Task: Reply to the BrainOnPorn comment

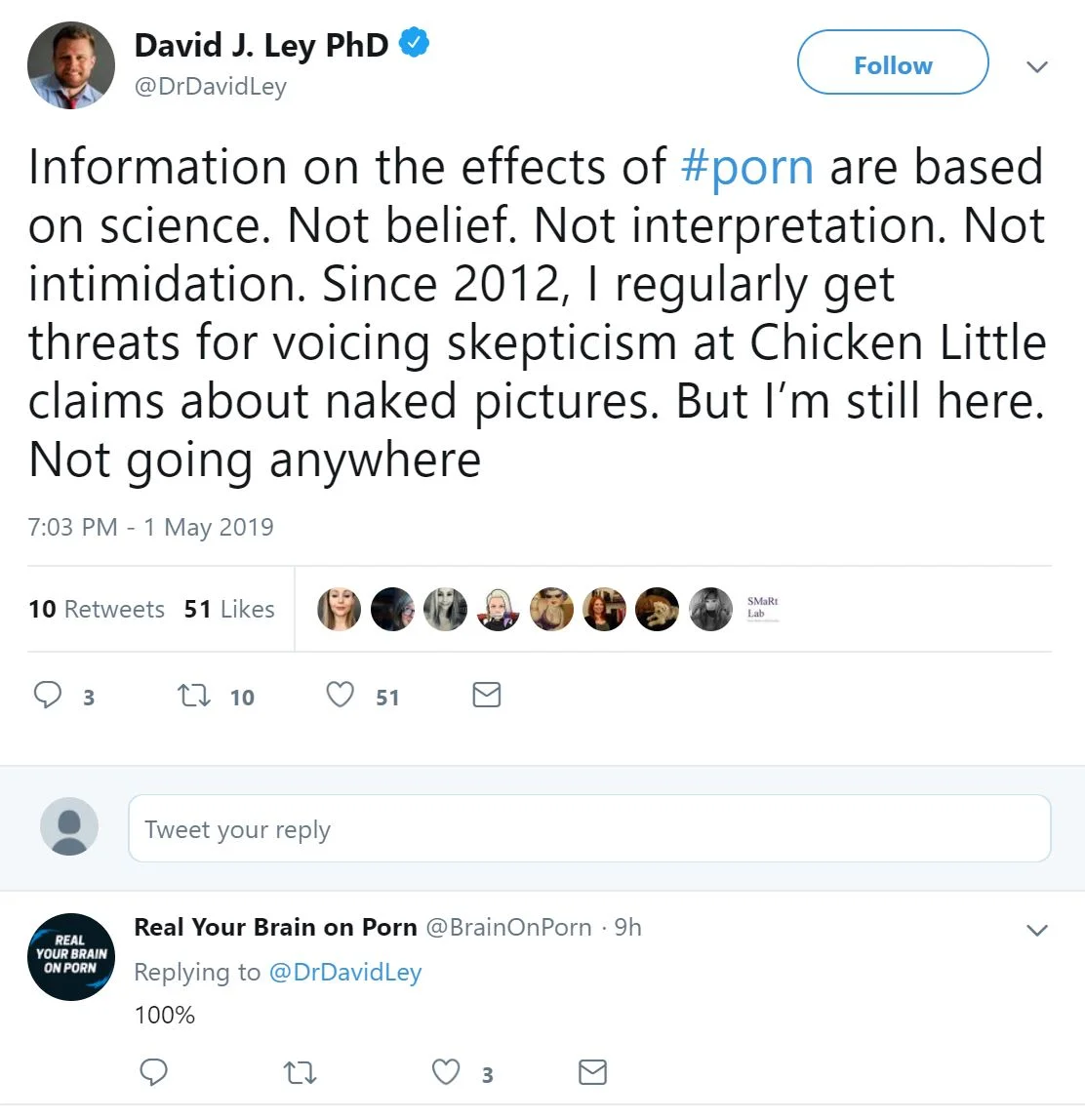Action: tap(153, 1072)
